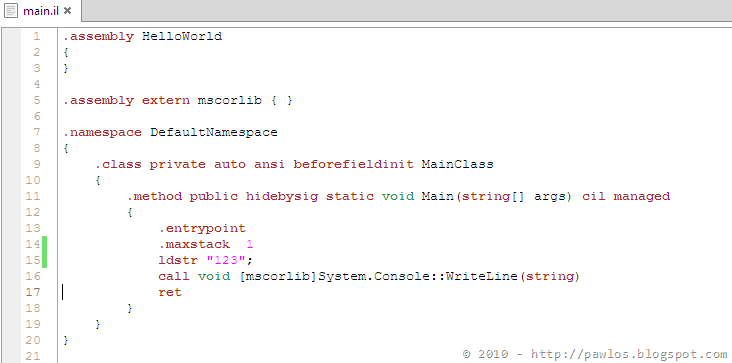Click the closing brace on line 20
Screen dimensions: 732x363
point(66,340)
